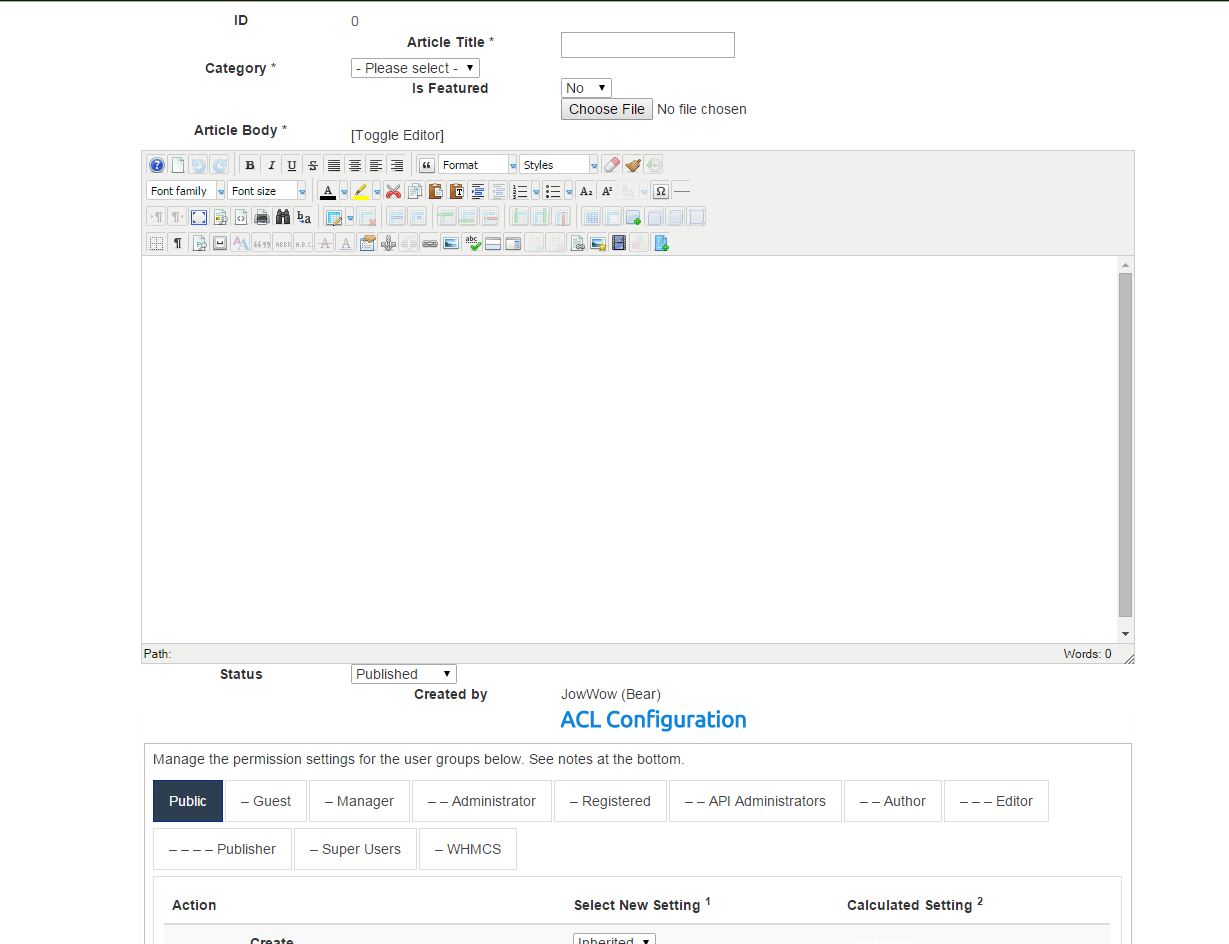Click the editor vertical scrollbar thumb

click(1125, 445)
